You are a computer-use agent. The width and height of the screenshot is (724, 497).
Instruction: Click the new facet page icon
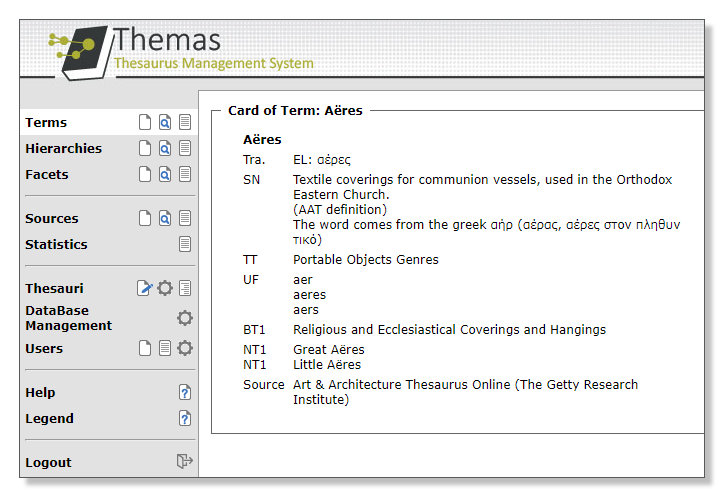[145, 174]
